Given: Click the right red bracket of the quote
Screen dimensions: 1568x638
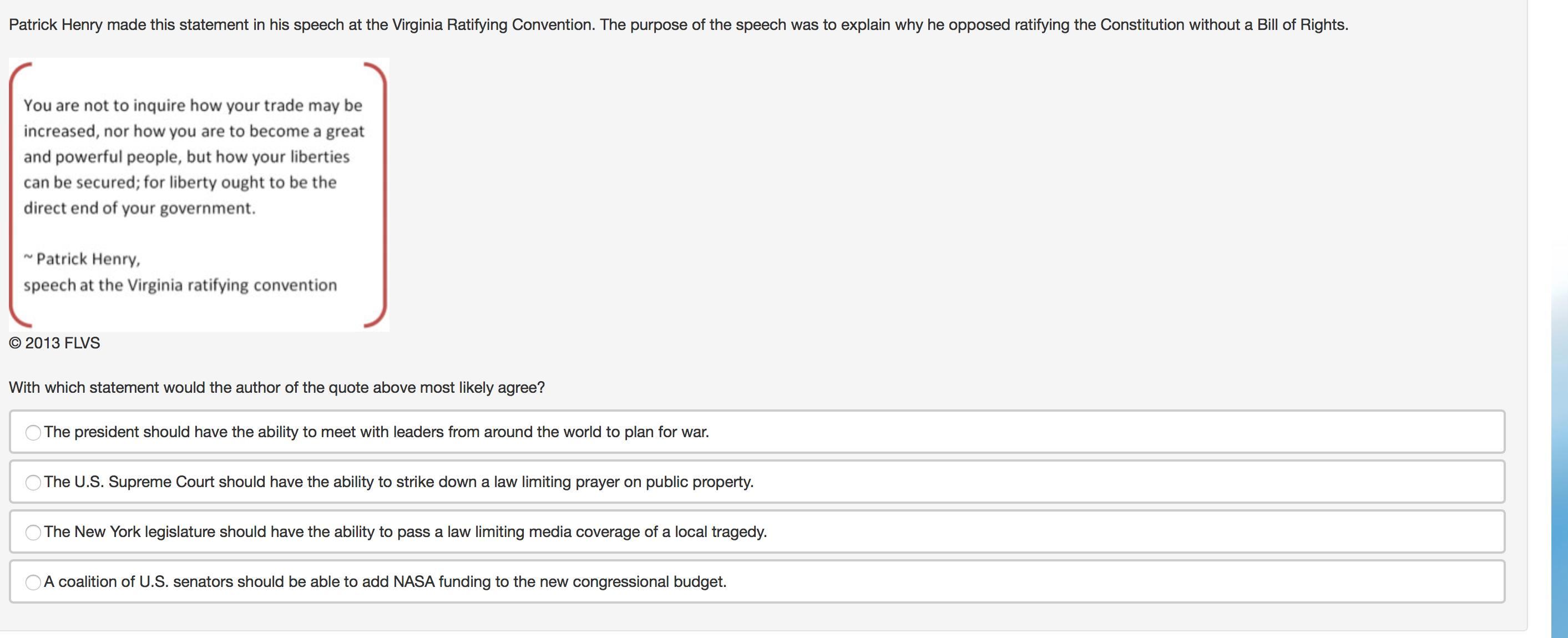Looking at the screenshot, I should 383,195.
